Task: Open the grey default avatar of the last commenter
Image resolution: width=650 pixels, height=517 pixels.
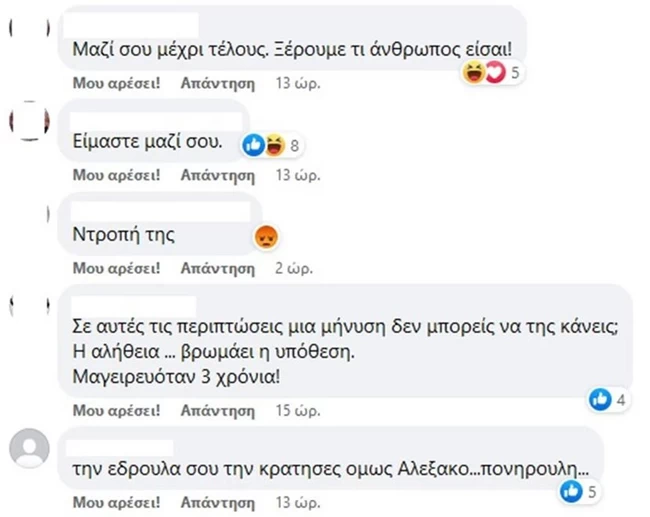Action: [29, 448]
